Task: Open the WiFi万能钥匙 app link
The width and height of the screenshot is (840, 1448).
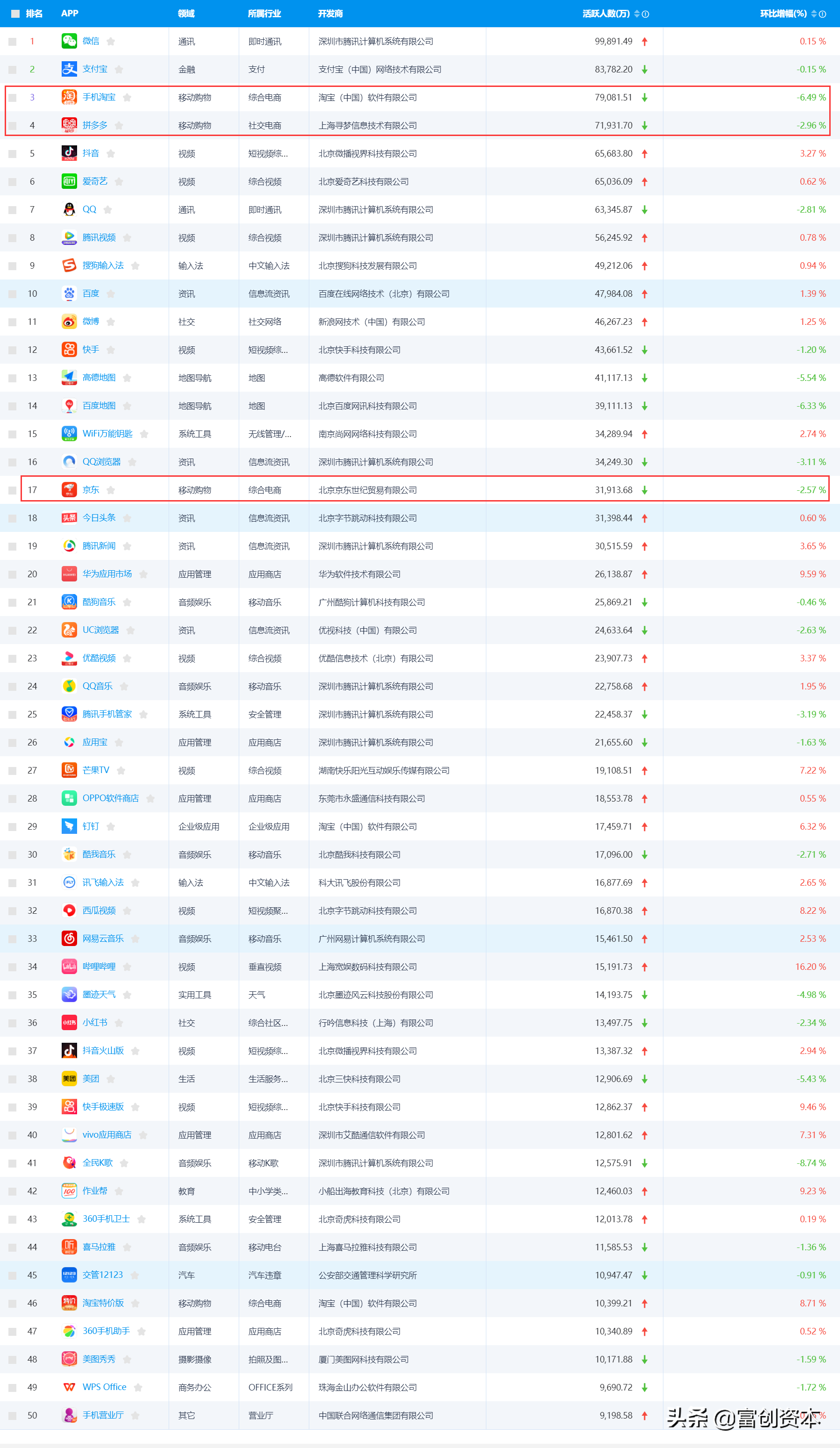Action: pos(107,433)
